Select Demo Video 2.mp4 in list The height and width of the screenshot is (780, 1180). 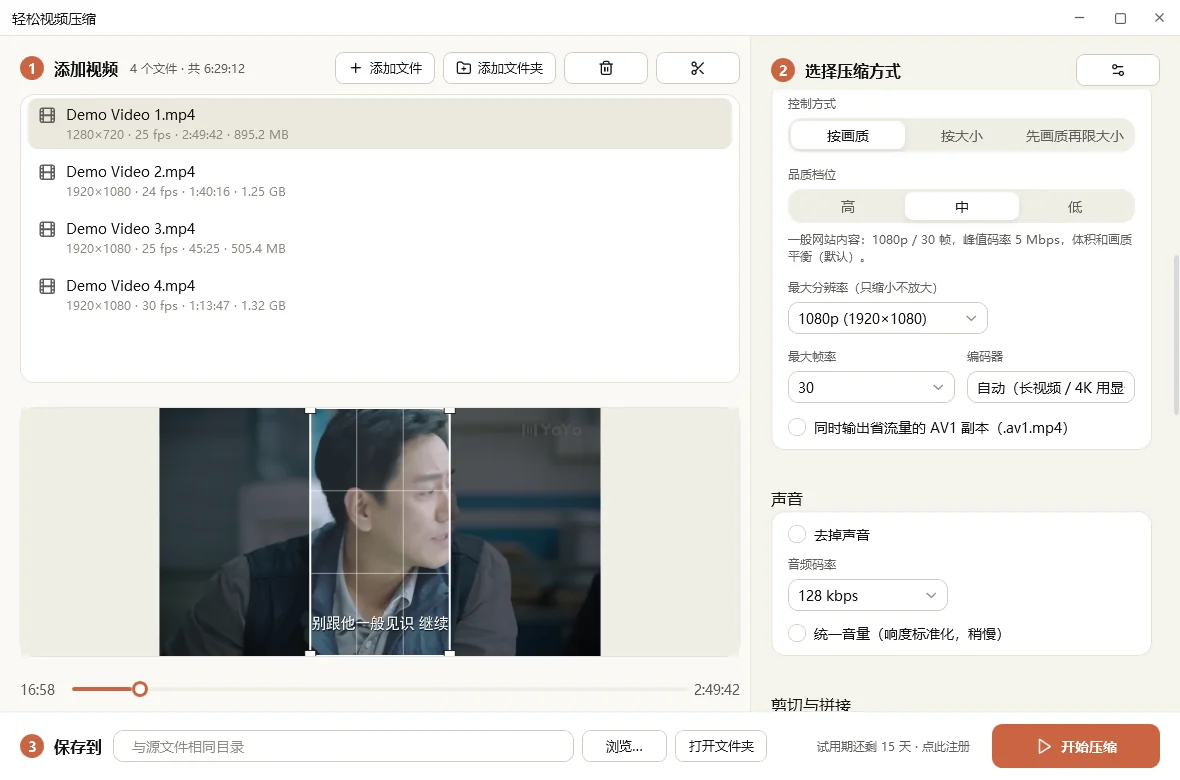point(379,181)
